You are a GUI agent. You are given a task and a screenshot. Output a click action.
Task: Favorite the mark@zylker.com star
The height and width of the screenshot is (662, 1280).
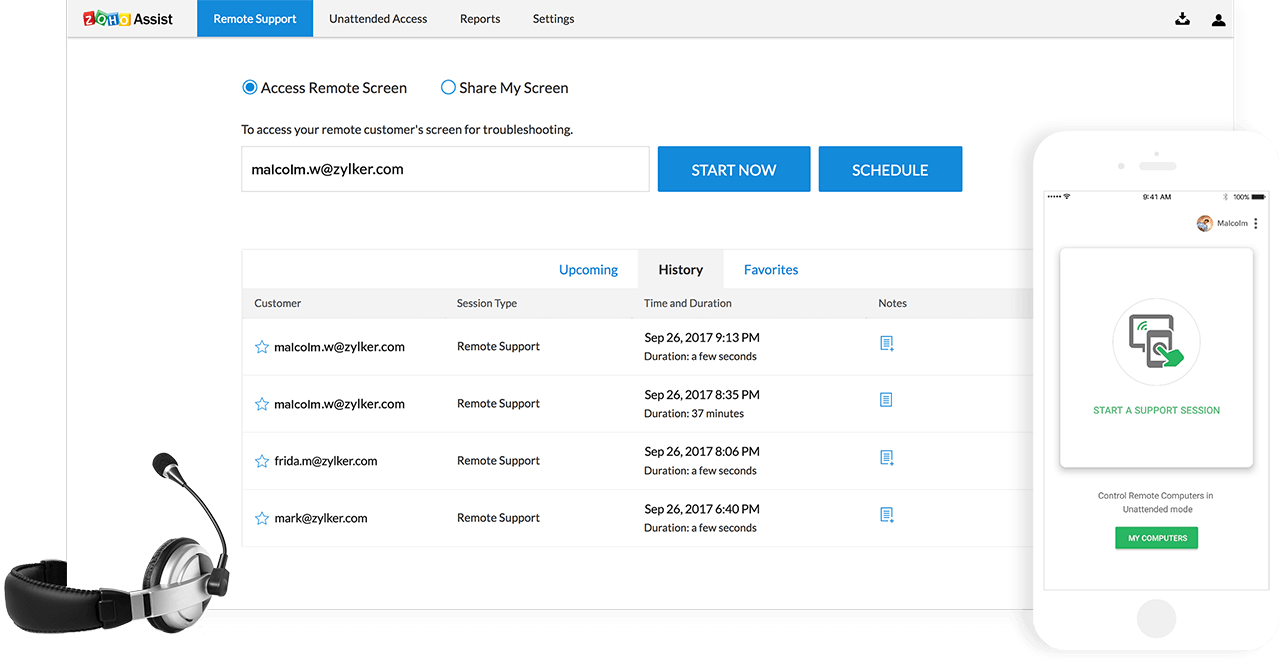(262, 518)
